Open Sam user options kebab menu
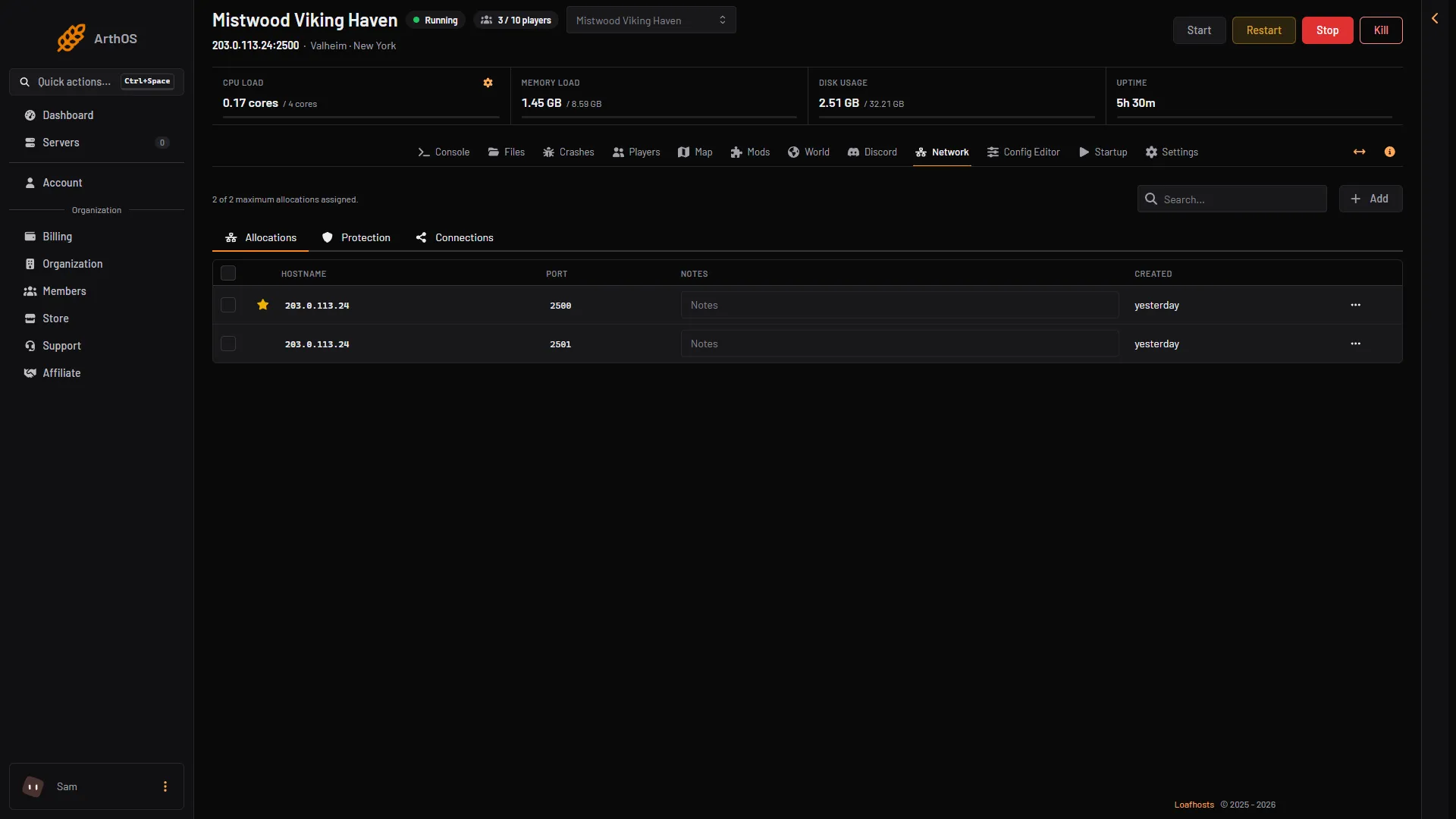 (x=165, y=786)
